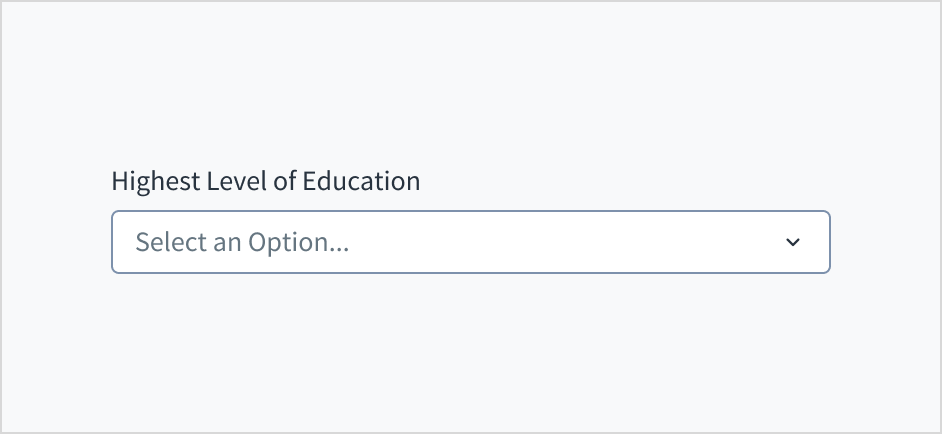Image resolution: width=942 pixels, height=434 pixels.
Task: Click the arrow indicator beside 'Select an Option...'
Action: 793,242
